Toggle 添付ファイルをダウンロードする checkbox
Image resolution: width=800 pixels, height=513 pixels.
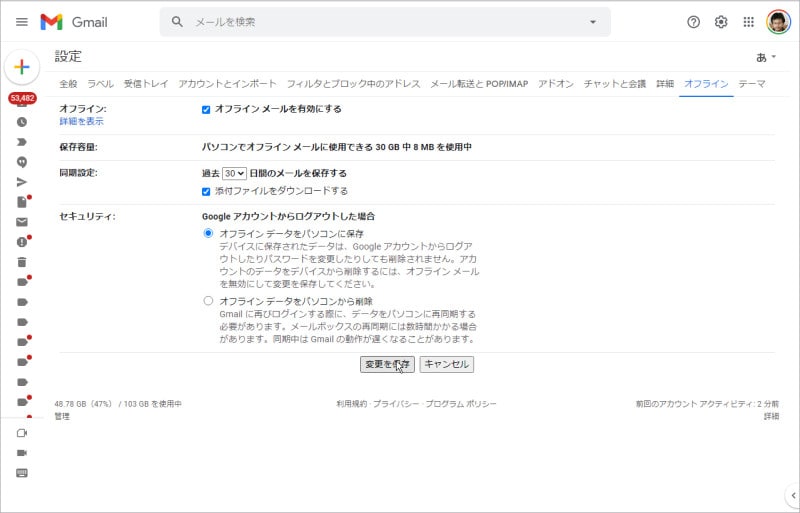click(206, 191)
